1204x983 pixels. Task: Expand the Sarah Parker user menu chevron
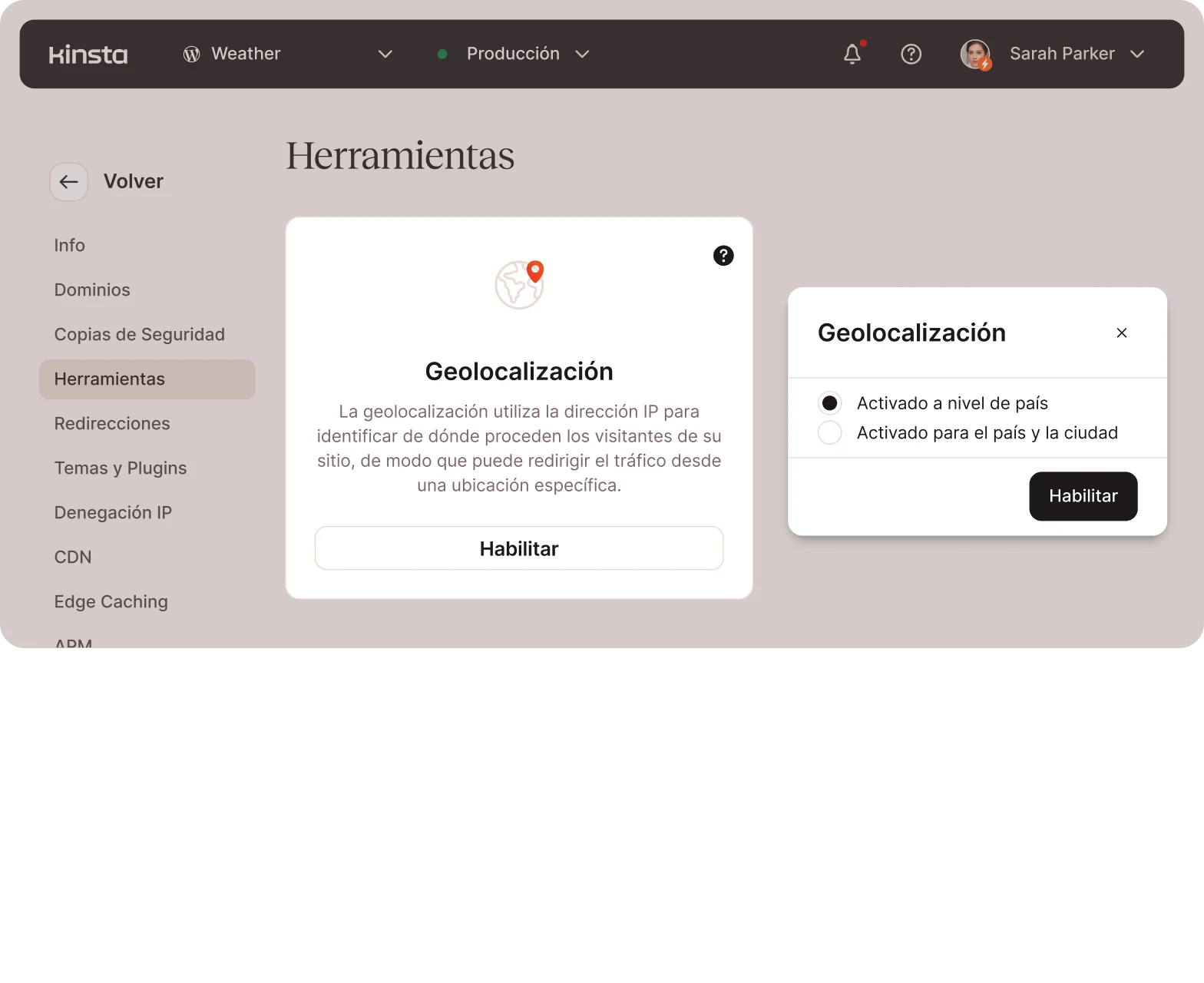(1137, 54)
